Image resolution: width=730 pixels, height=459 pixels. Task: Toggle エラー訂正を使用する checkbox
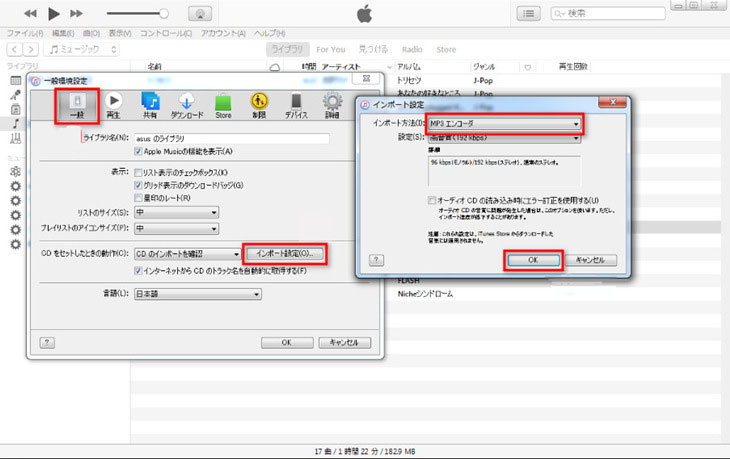tap(432, 201)
